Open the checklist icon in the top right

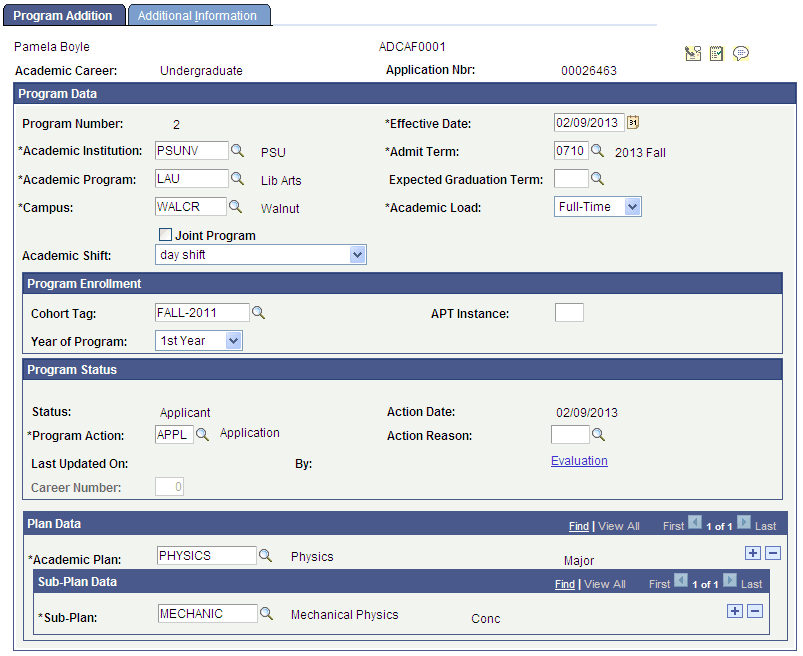click(716, 53)
